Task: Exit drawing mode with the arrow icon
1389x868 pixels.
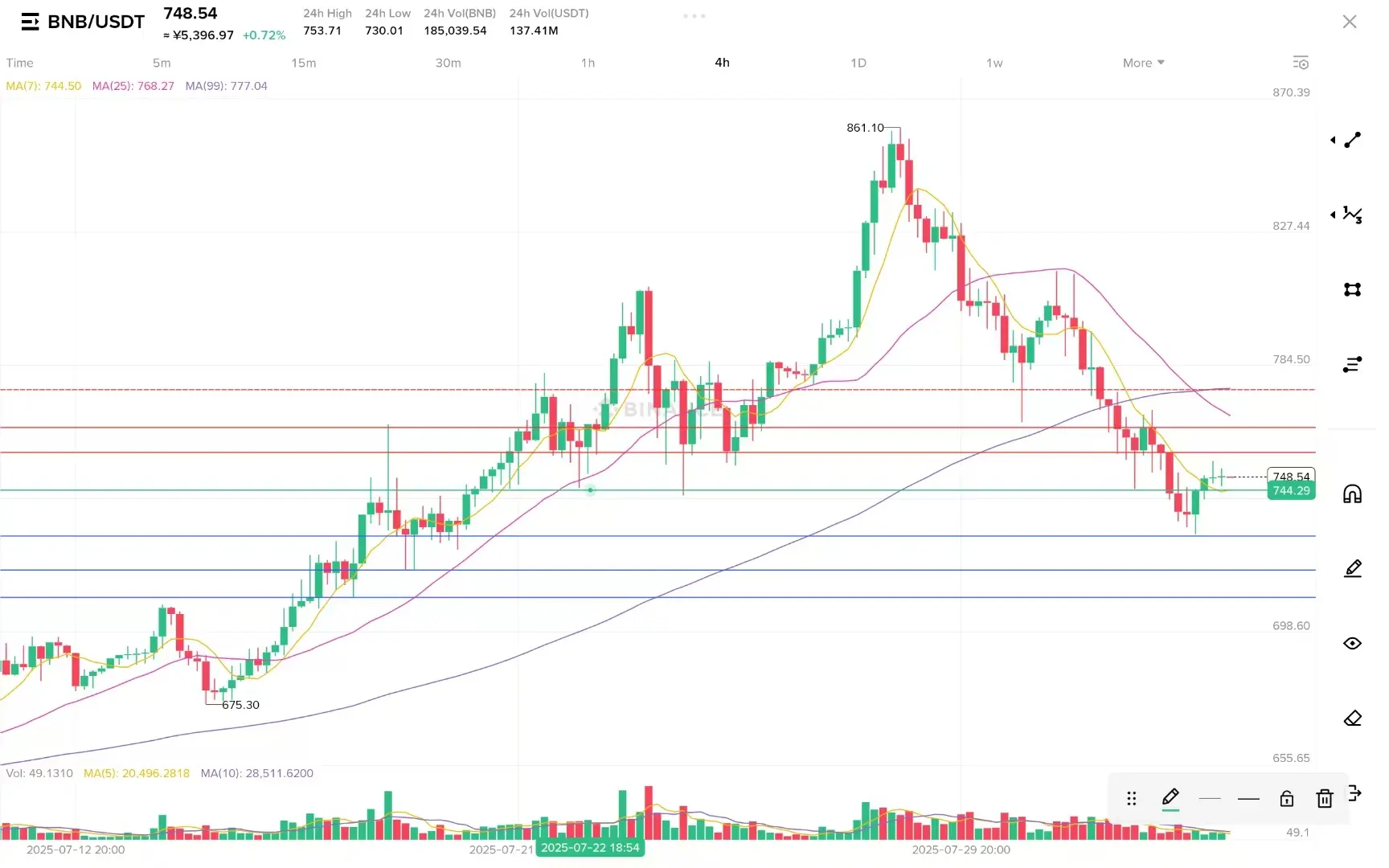Action: point(1354,792)
